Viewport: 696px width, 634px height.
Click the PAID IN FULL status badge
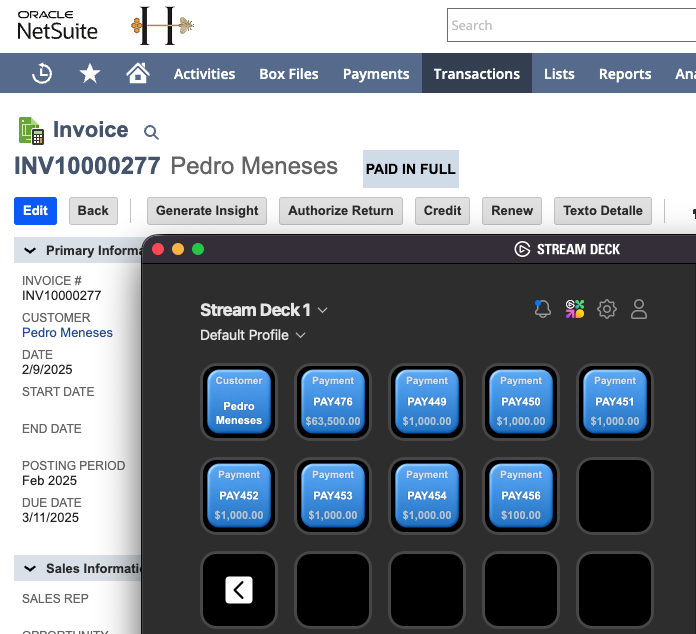pos(411,169)
